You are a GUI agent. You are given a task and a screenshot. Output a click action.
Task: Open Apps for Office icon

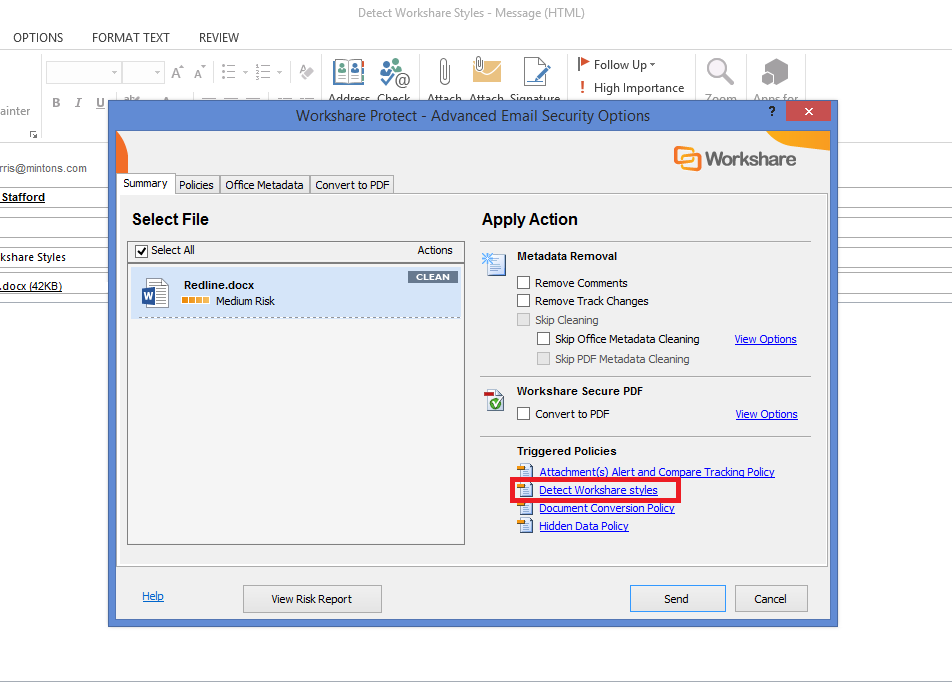pyautogui.click(x=775, y=72)
